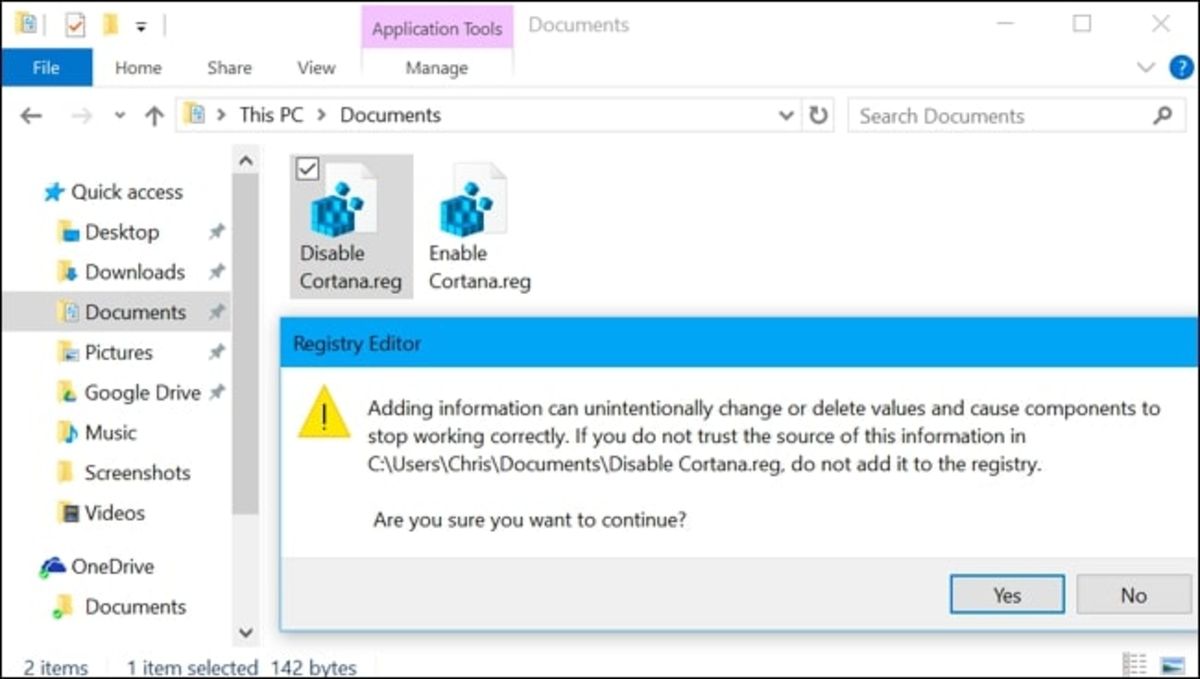This screenshot has height=679, width=1200.
Task: Switch to the View ribbon tab
Action: pyautogui.click(x=316, y=68)
